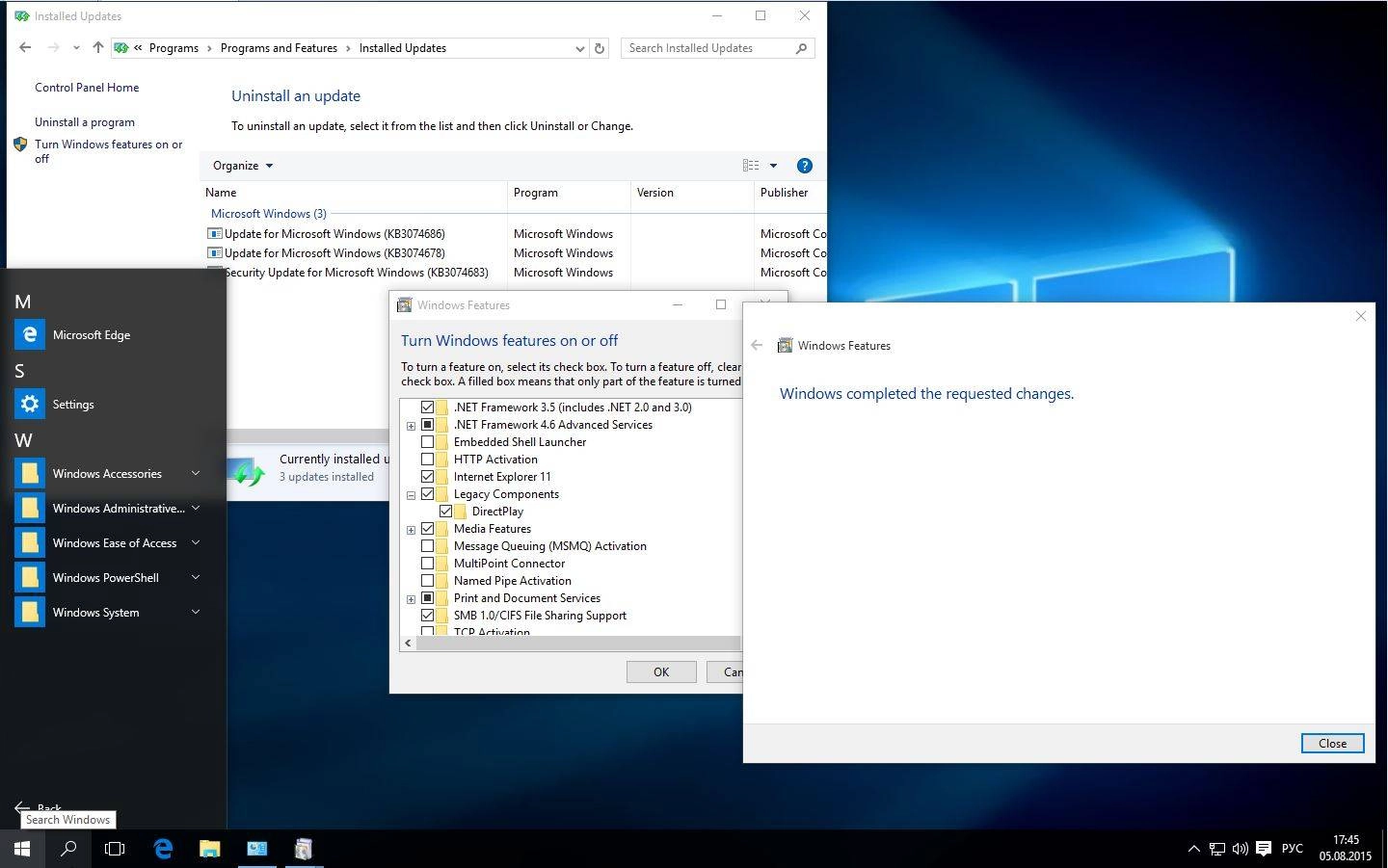The image size is (1388, 868).
Task: Show hidden system tray icons
Action: pyautogui.click(x=1193, y=849)
